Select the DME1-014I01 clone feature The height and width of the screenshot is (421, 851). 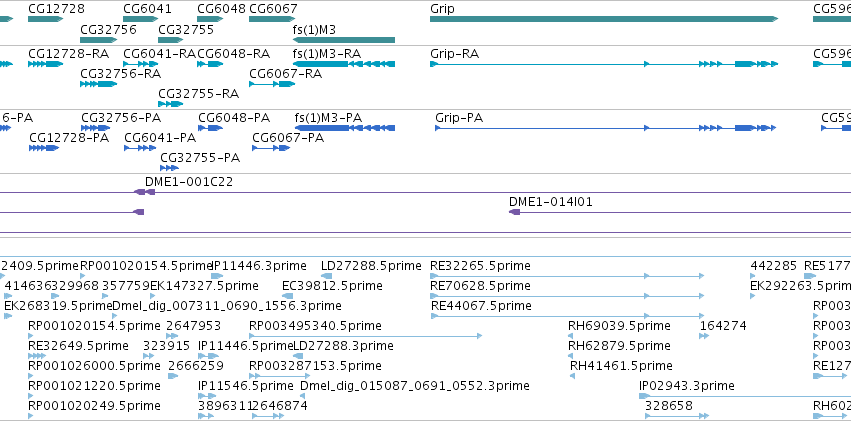click(x=679, y=212)
